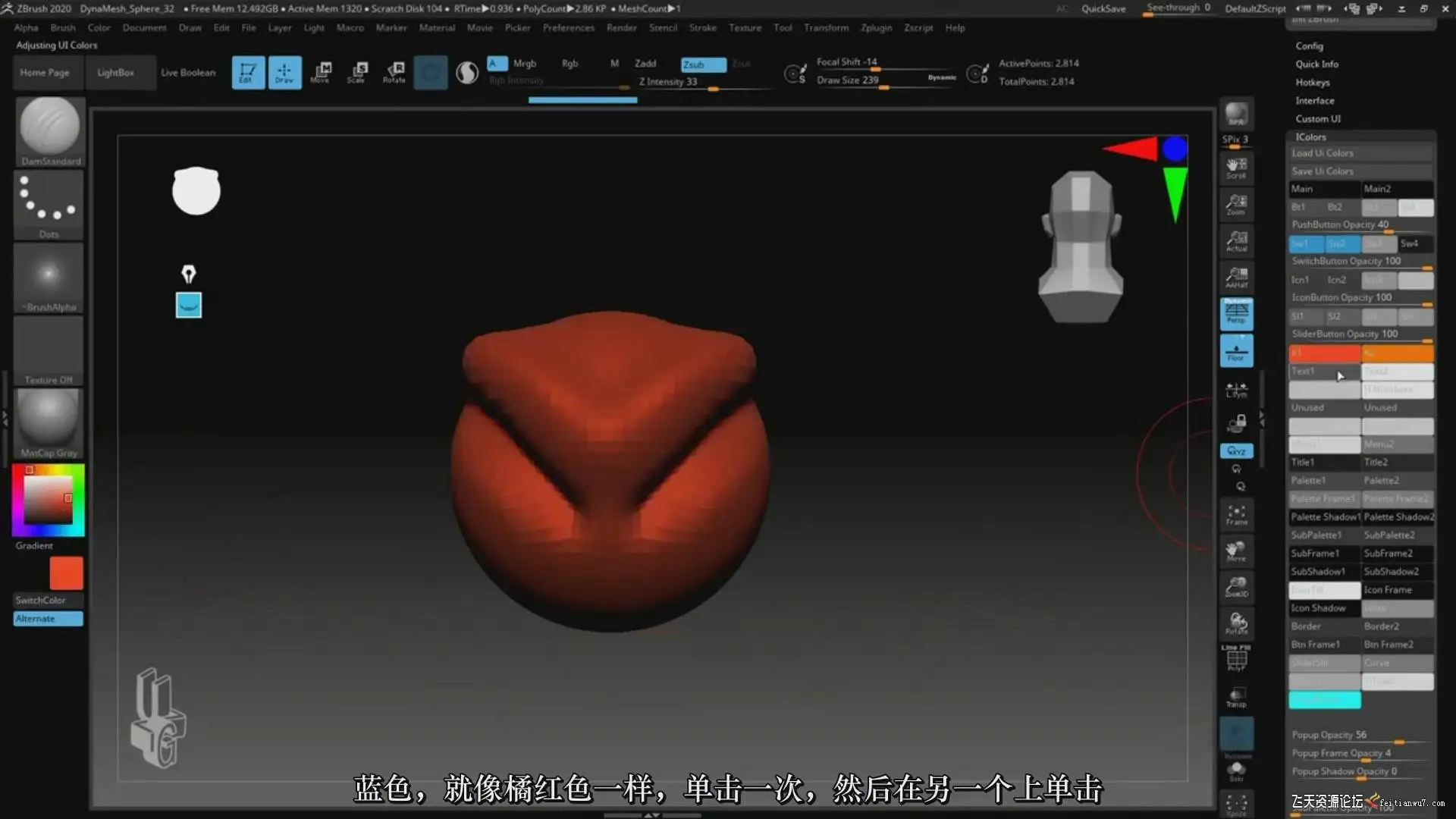Screen dimensions: 1456x819
Task: Click the Frame view icon
Action: pyautogui.click(x=1236, y=514)
